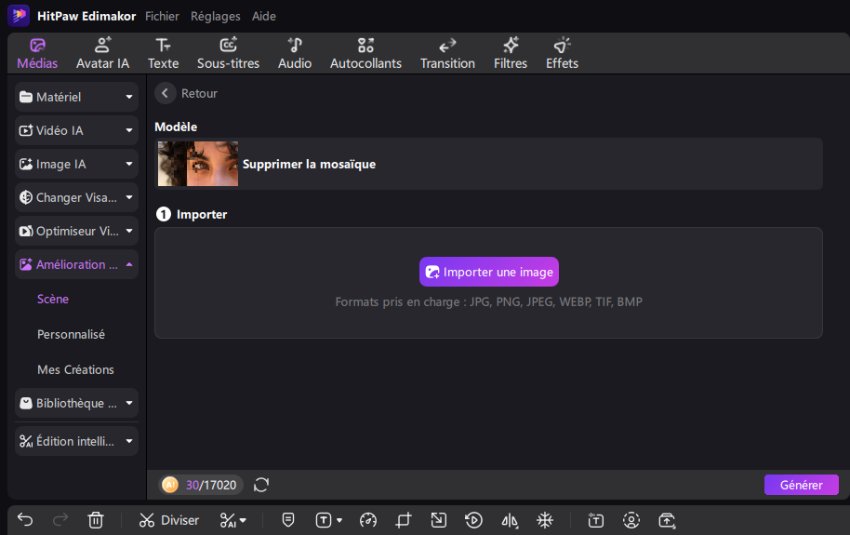Click the add text box icon
The height and width of the screenshot is (535, 850).
pyautogui.click(x=596, y=520)
